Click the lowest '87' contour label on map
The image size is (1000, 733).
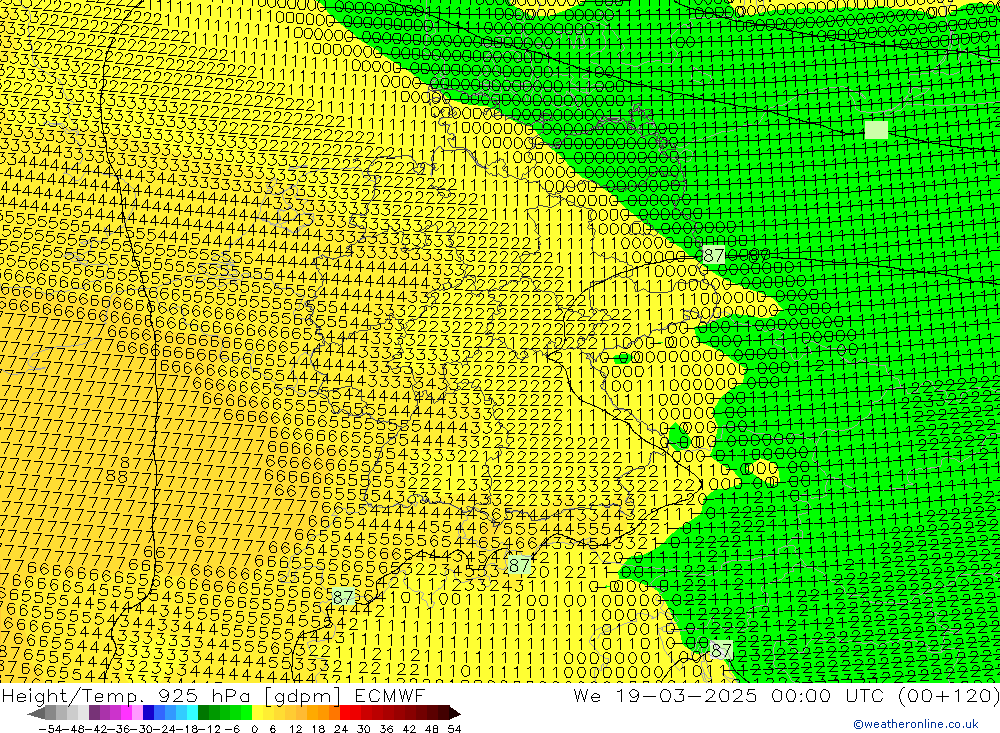(721, 650)
